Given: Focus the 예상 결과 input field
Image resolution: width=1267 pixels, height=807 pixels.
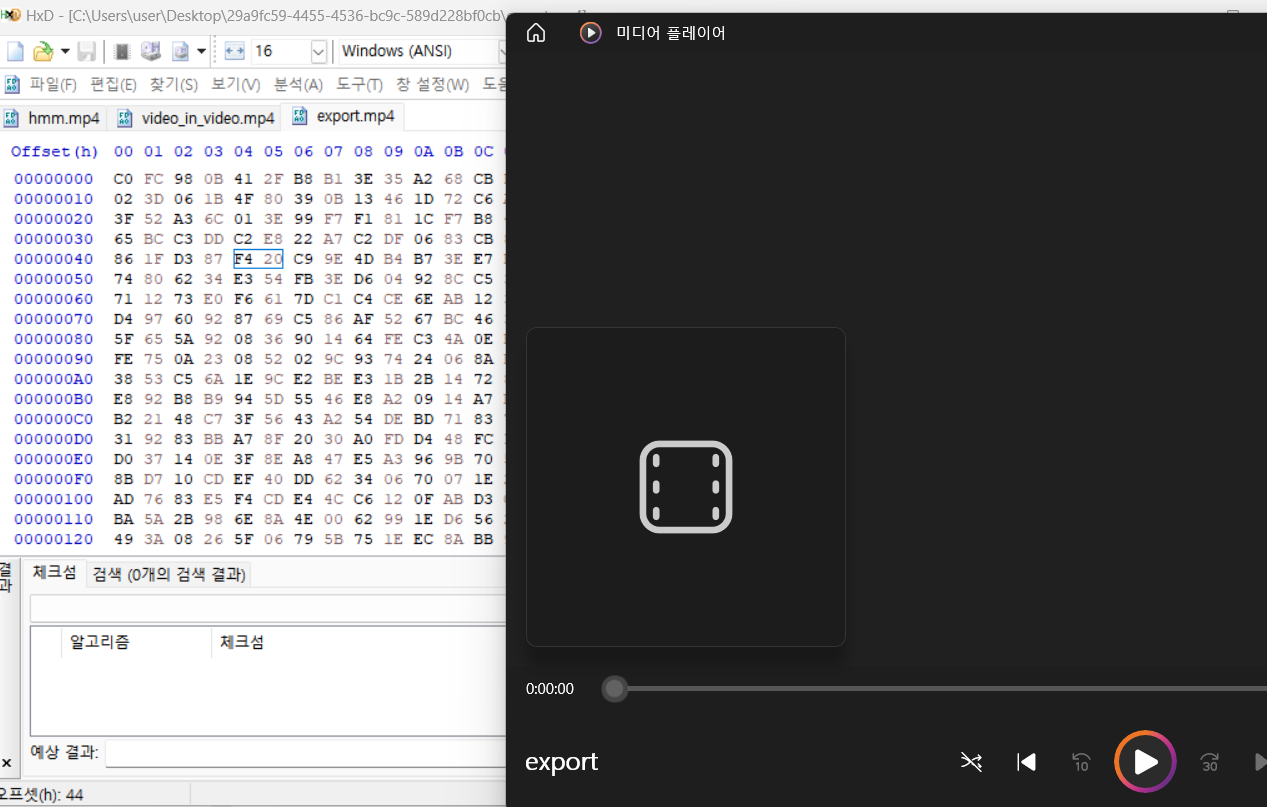Looking at the screenshot, I should tap(306, 753).
